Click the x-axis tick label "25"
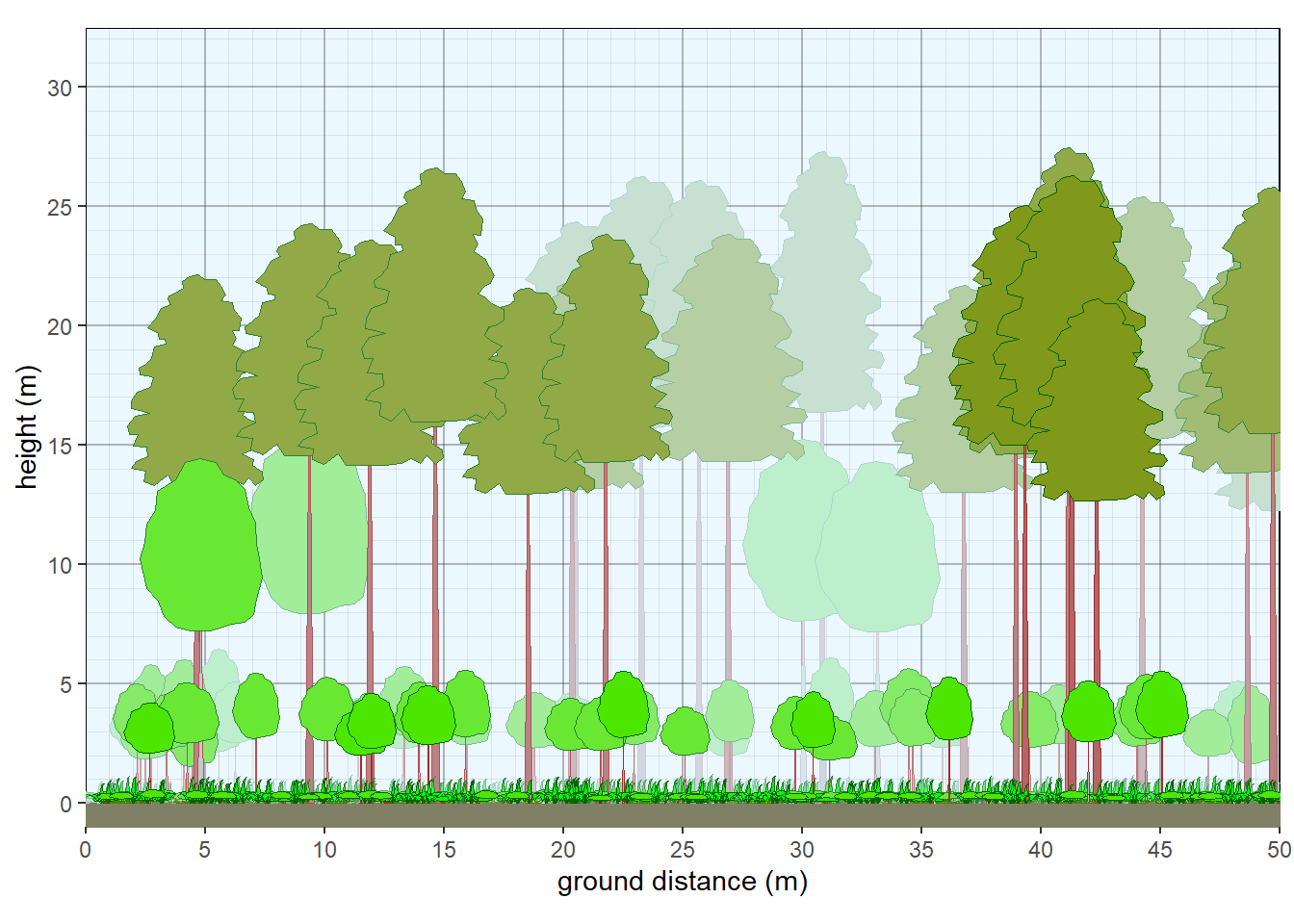Screen dimensions: 1294x924 pyautogui.click(x=683, y=850)
